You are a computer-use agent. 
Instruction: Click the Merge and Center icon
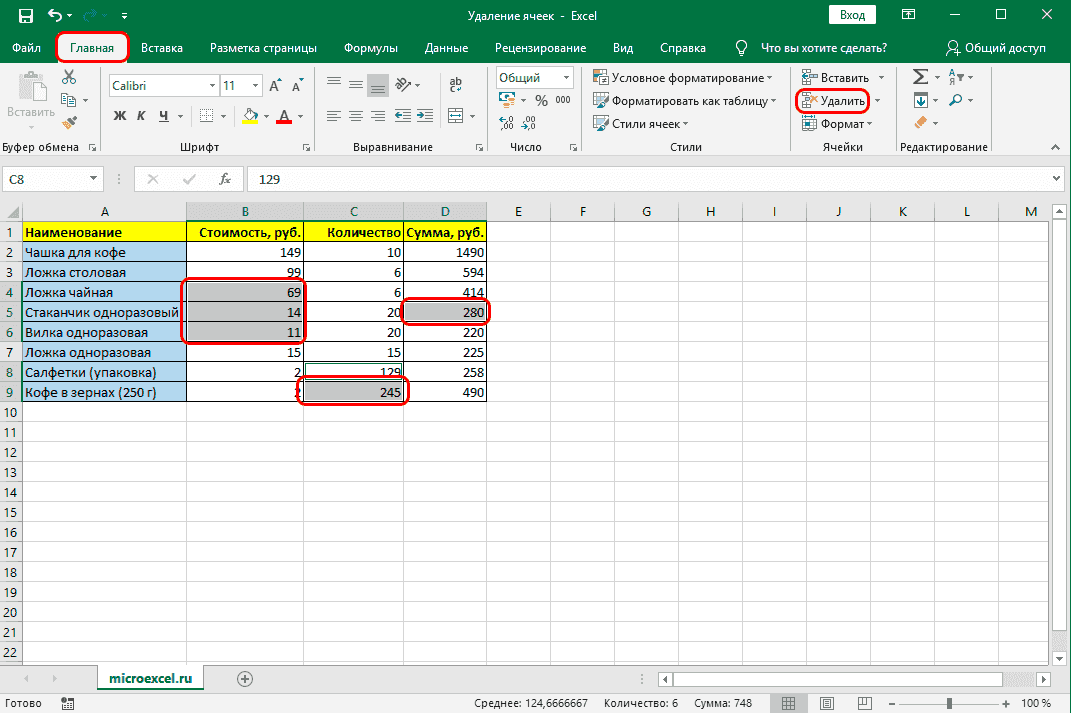(455, 116)
